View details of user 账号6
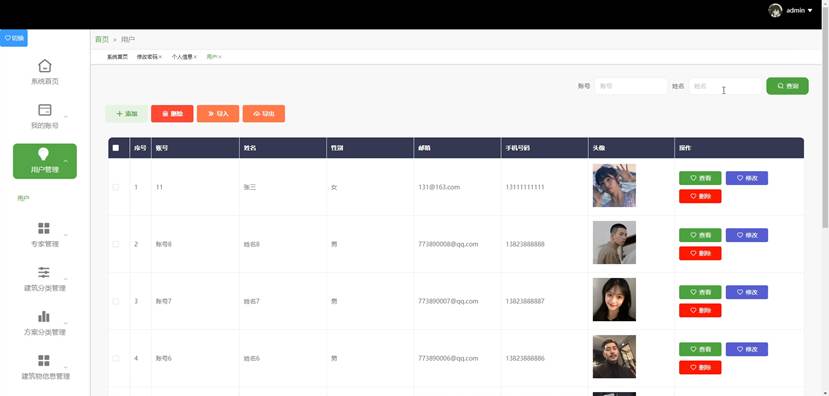Screen dimensions: 829x396 700,349
